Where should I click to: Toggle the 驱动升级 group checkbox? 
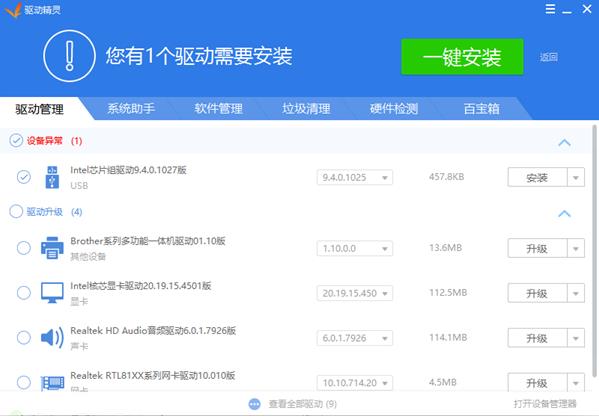pos(16,211)
